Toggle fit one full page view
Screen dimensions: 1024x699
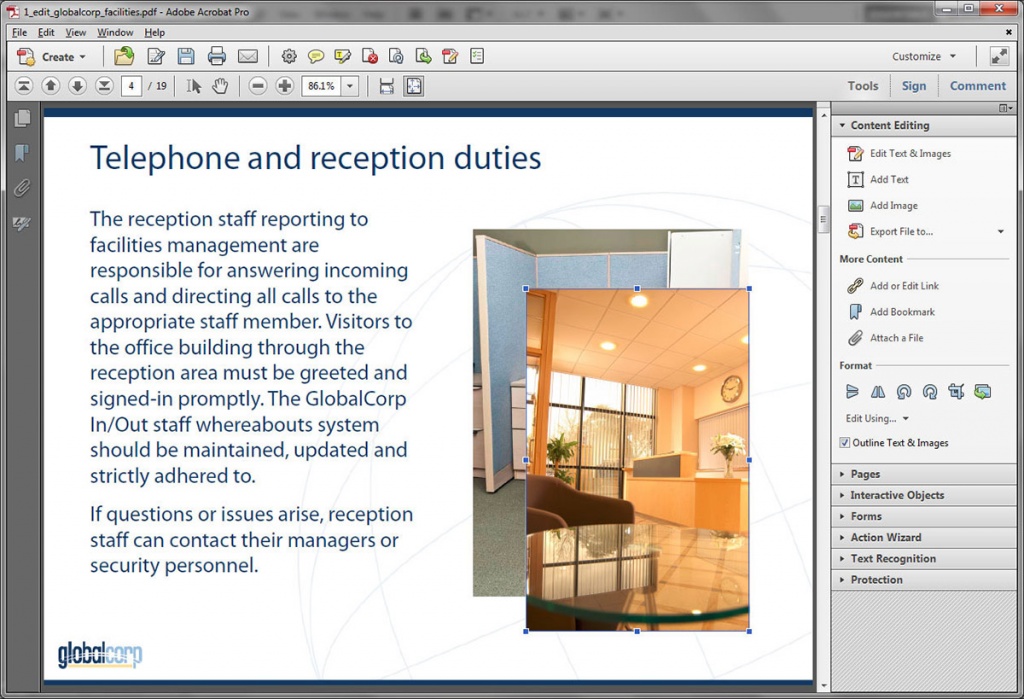[414, 86]
